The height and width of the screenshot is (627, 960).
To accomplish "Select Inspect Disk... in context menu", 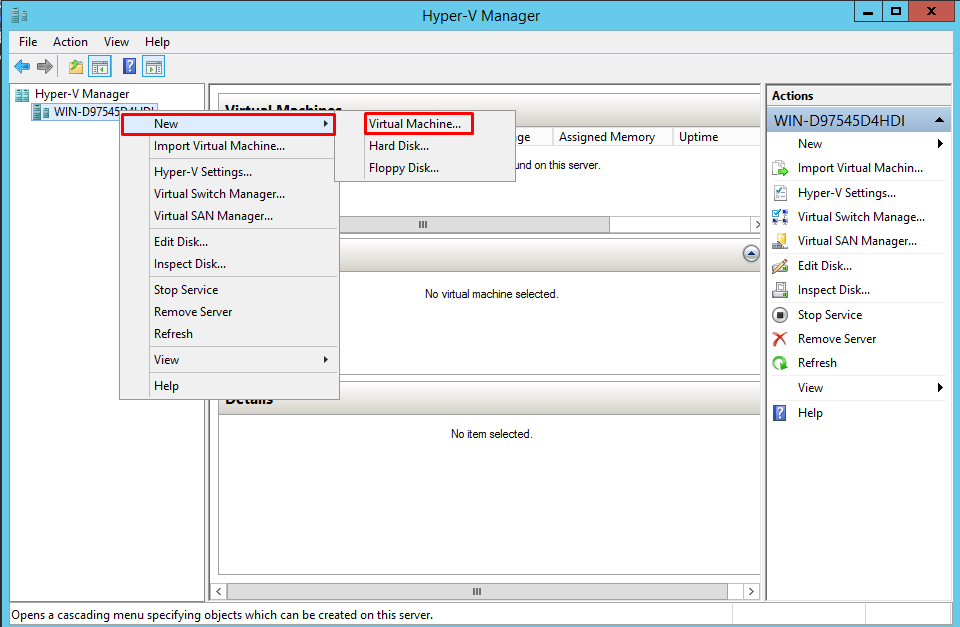I will 230,264.
